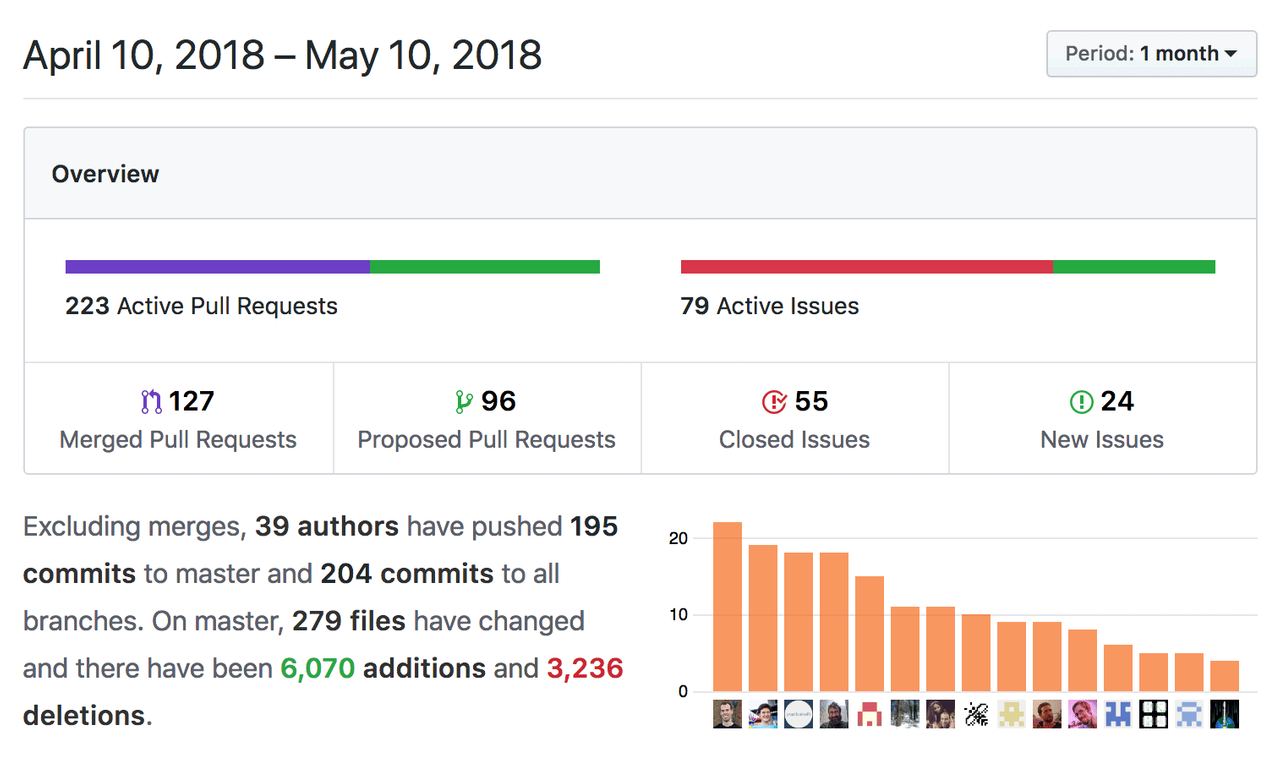View the 55 Closed Issues link
This screenshot has width=1280, height=763.
click(795, 419)
